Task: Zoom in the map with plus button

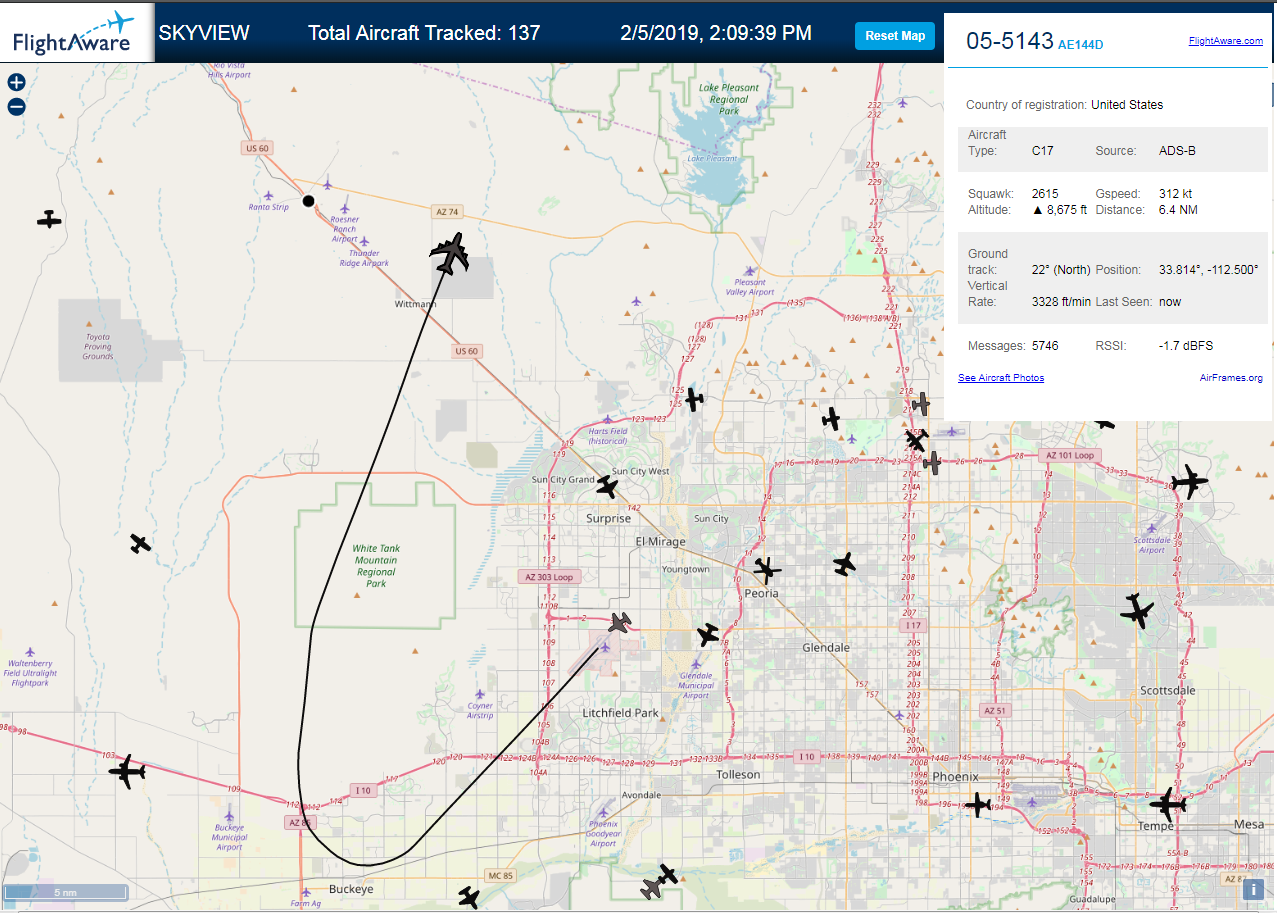Action: coord(16,83)
